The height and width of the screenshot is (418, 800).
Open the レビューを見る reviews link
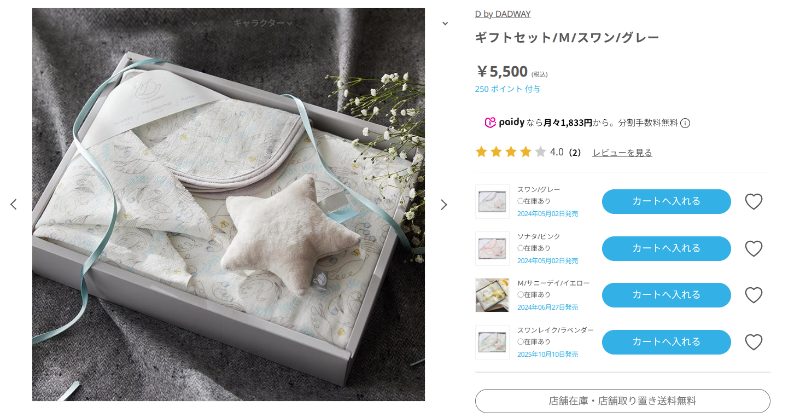pos(622,153)
